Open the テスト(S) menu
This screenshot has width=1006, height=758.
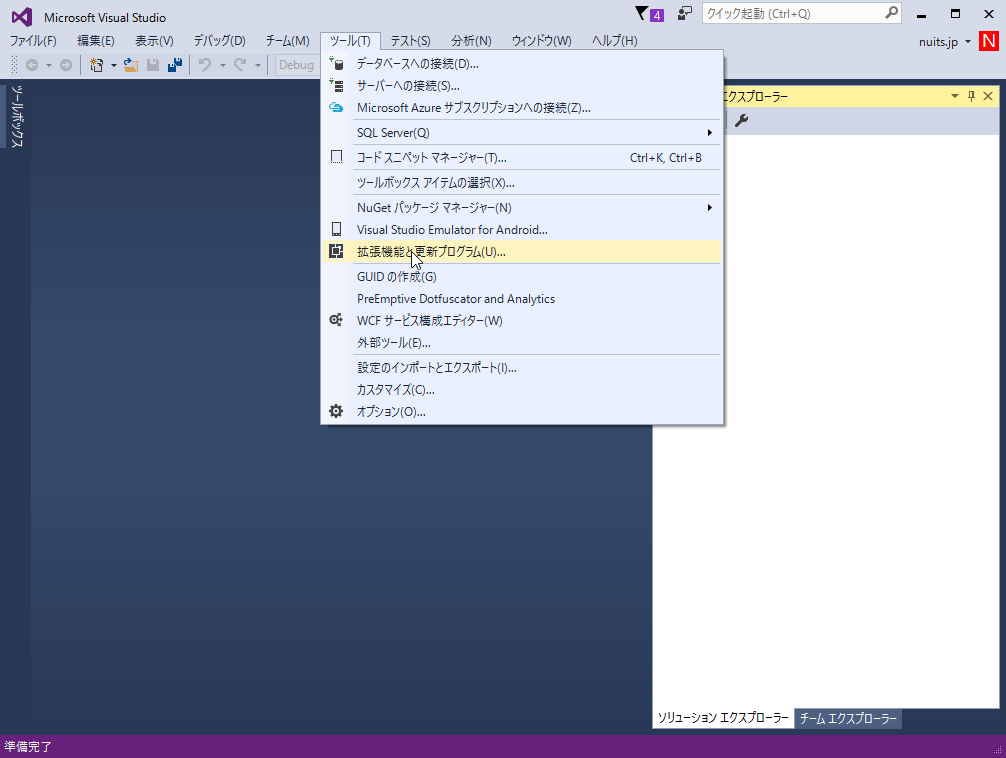(x=411, y=41)
